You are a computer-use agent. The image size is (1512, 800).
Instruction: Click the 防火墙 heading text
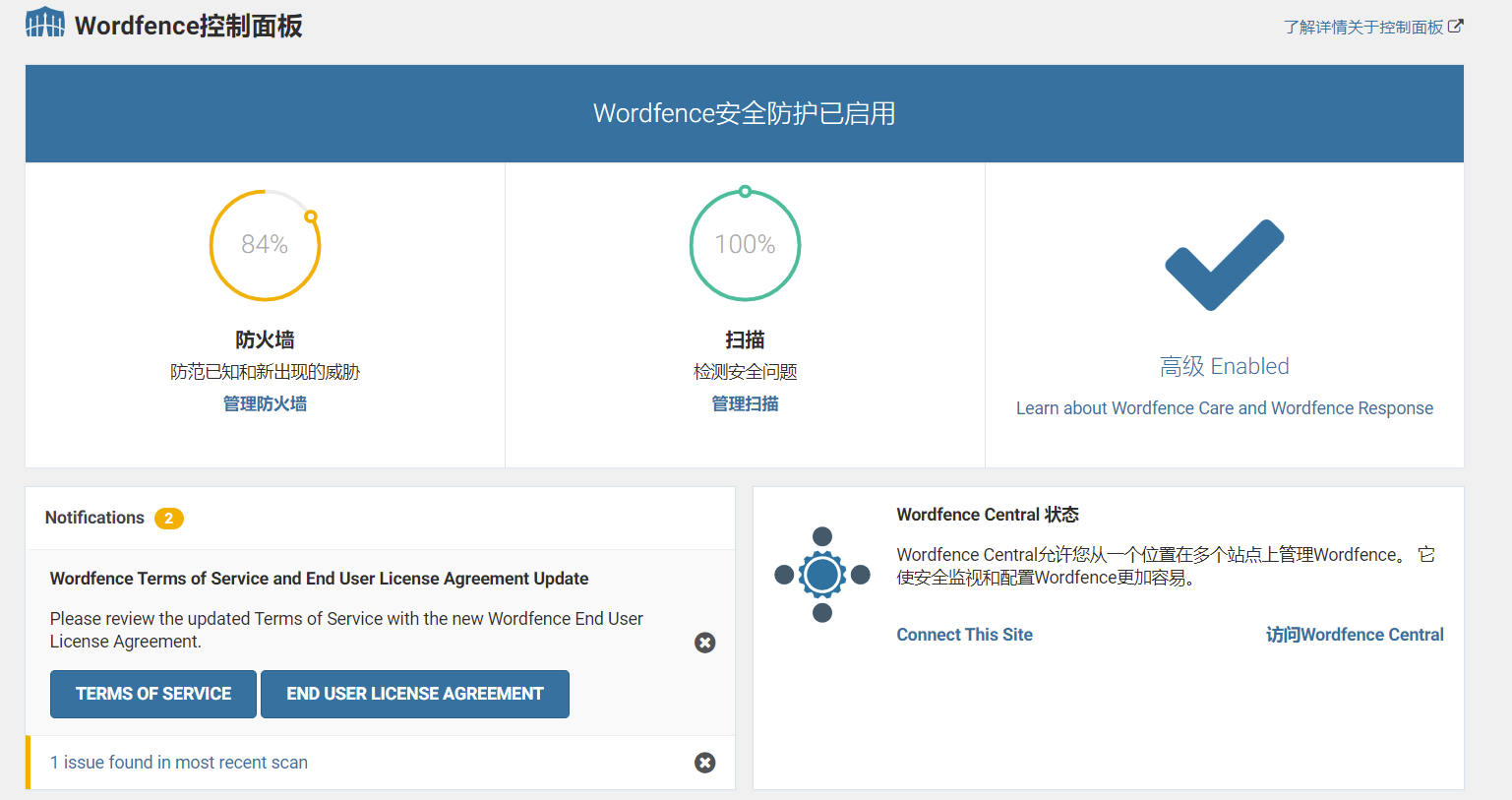(x=265, y=339)
